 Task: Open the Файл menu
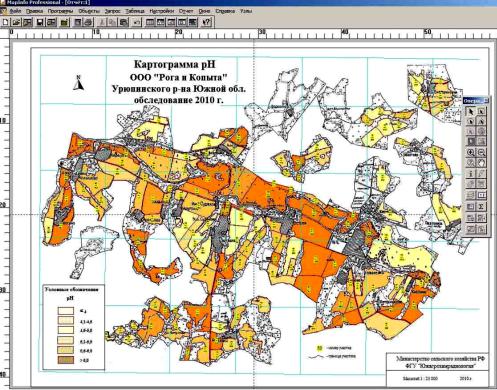(16, 11)
